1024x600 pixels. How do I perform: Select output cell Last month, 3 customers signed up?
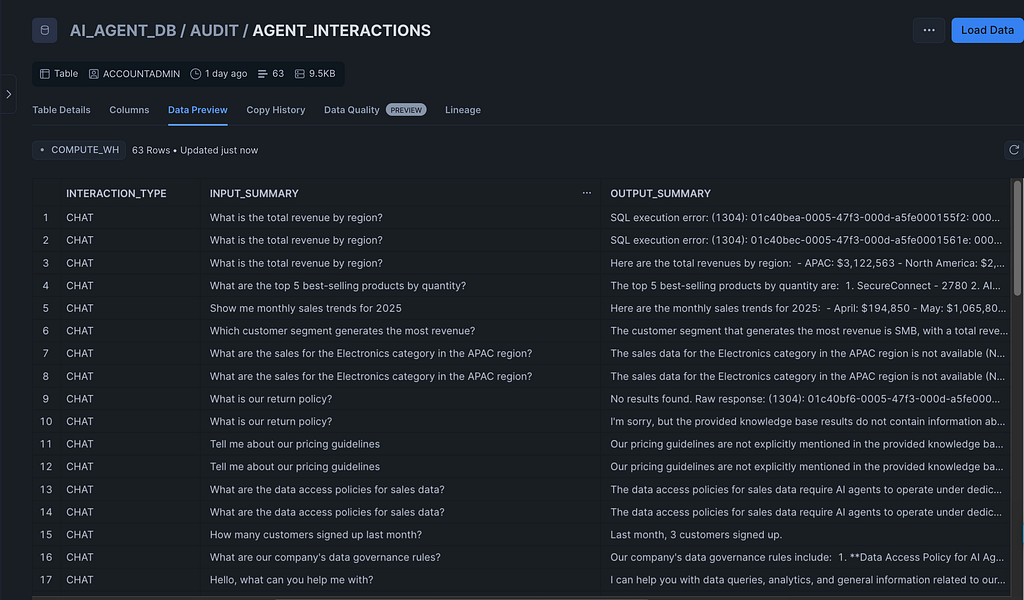click(x=806, y=534)
